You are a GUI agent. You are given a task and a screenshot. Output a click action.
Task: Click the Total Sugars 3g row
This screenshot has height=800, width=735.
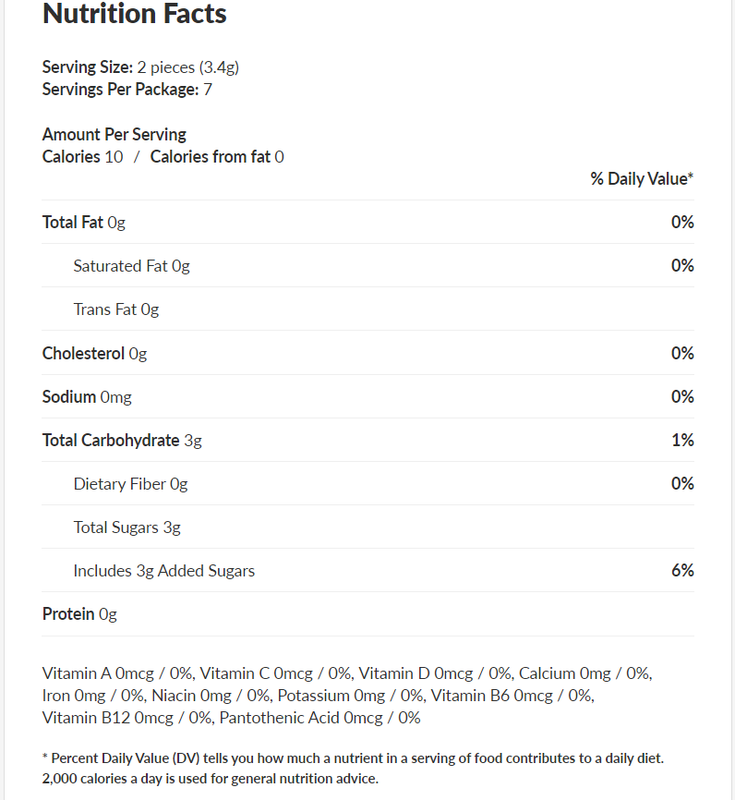[127, 528]
